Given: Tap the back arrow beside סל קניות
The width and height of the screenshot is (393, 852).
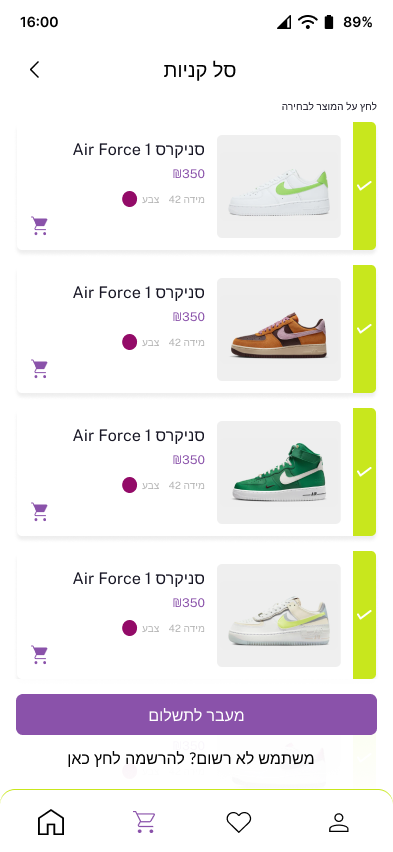Looking at the screenshot, I should pyautogui.click(x=35, y=70).
